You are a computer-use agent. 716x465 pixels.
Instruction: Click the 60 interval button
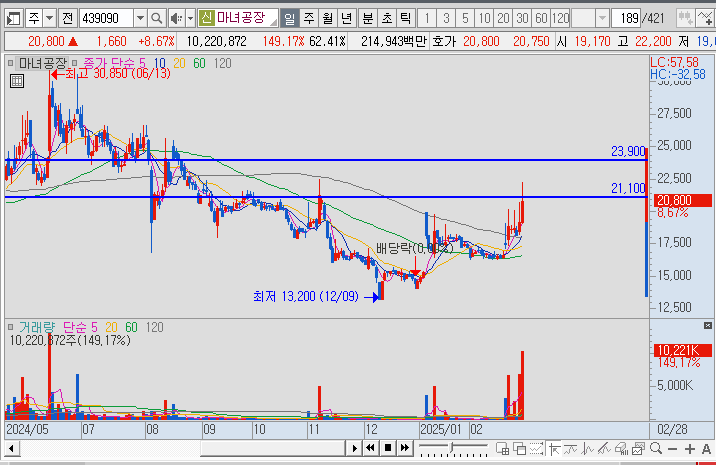[541, 18]
